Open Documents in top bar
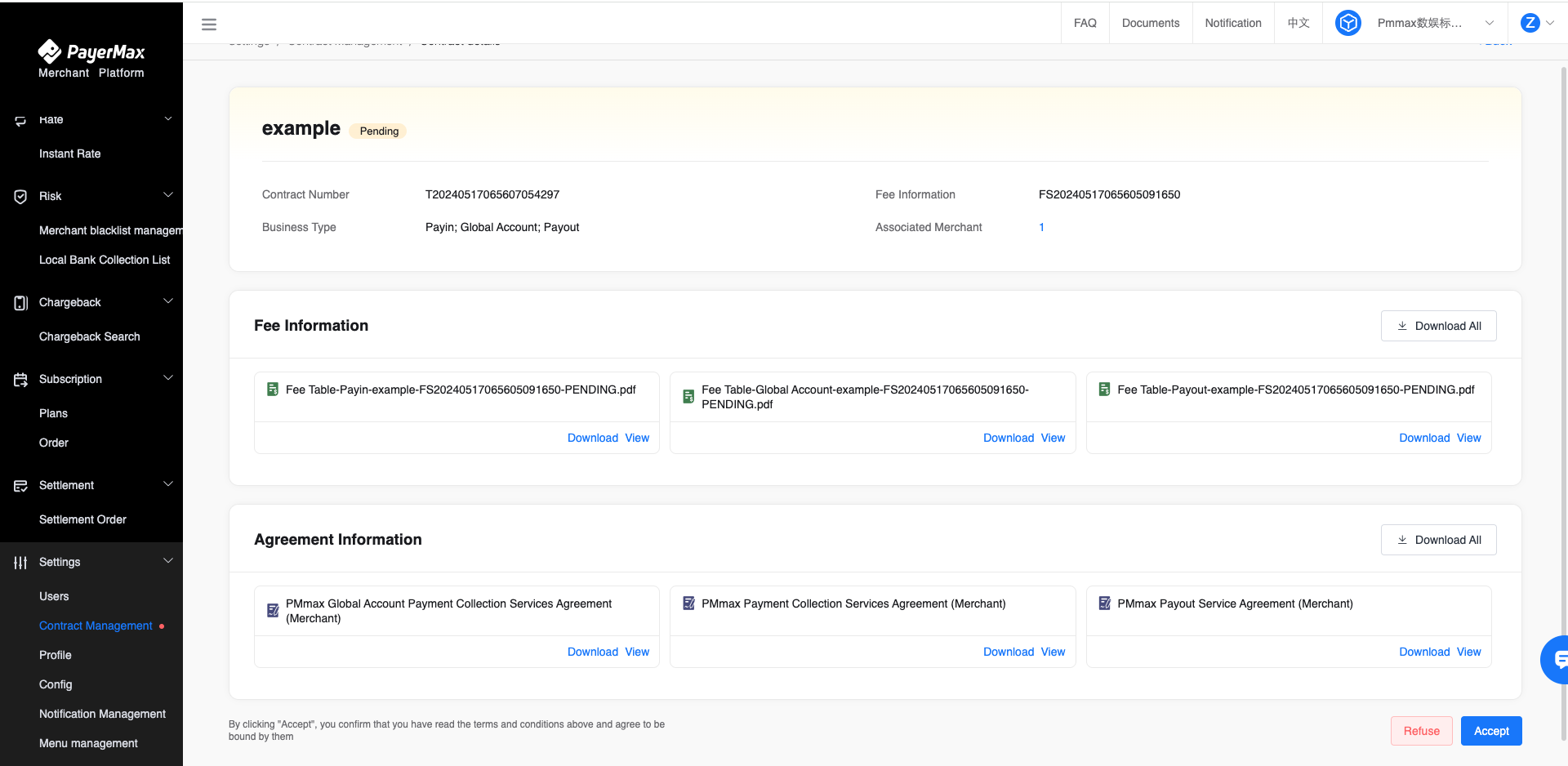Screen dimensions: 1568x766 pyautogui.click(x=1151, y=23)
